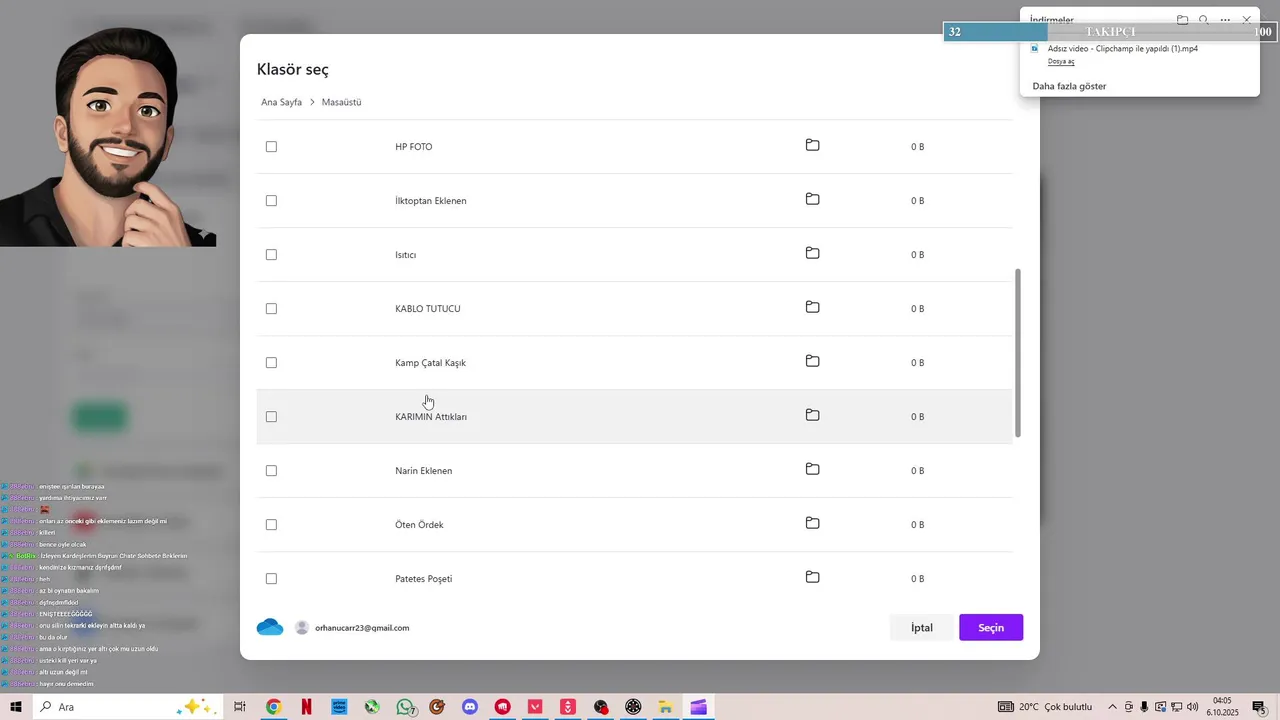Open the Isıtıcı folder name
This screenshot has width=1280, height=720.
tap(405, 254)
